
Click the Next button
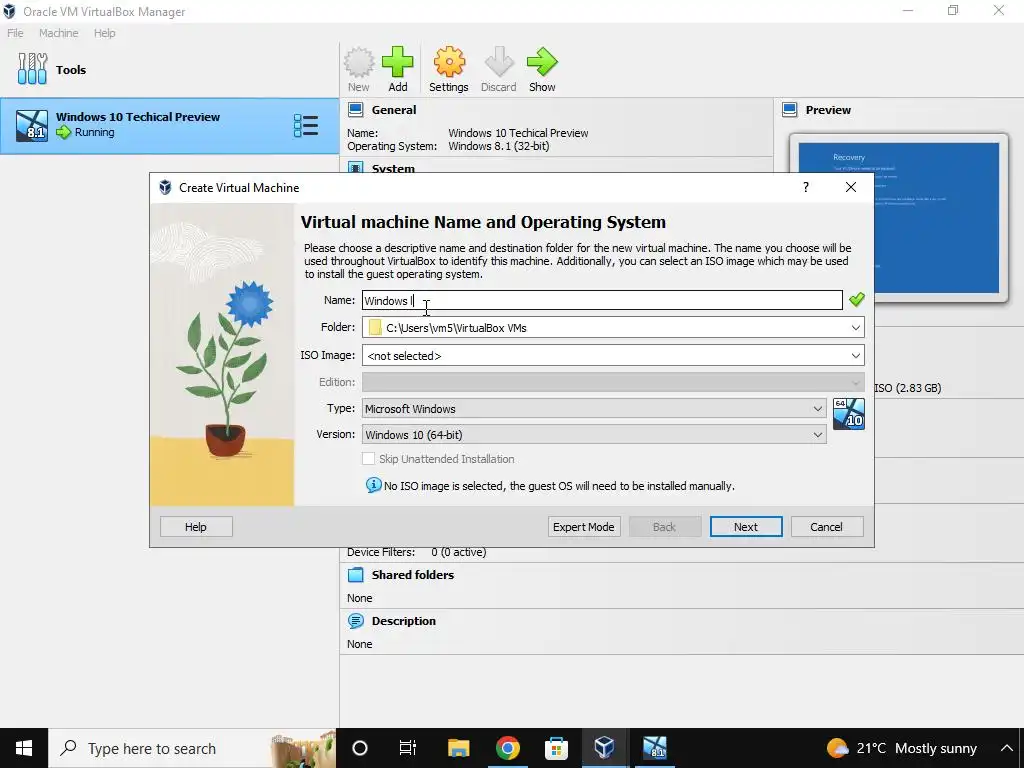(746, 527)
